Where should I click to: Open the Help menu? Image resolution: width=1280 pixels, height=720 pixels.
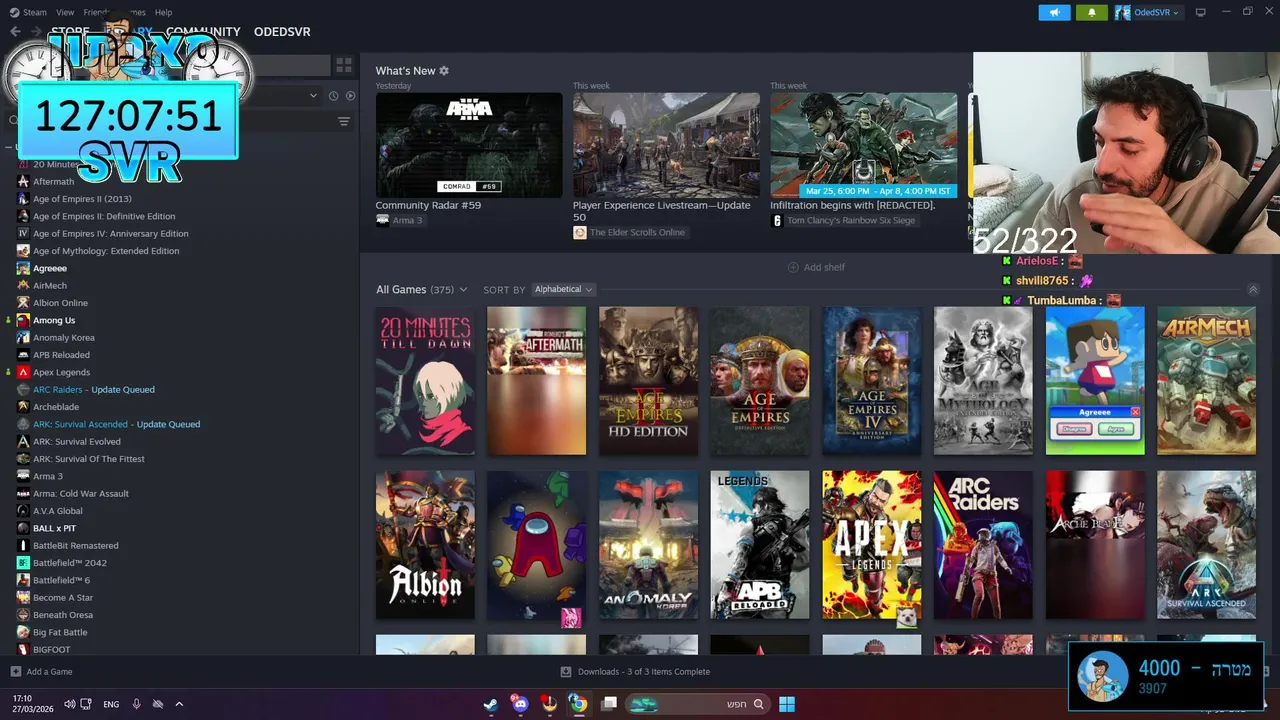coord(163,12)
